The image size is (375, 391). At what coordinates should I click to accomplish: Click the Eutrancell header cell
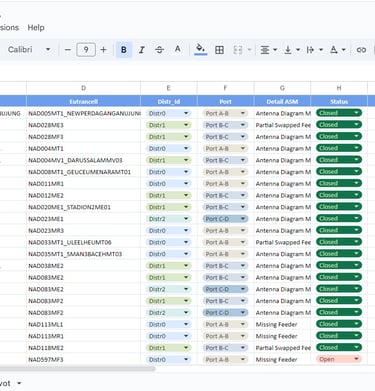(83, 101)
